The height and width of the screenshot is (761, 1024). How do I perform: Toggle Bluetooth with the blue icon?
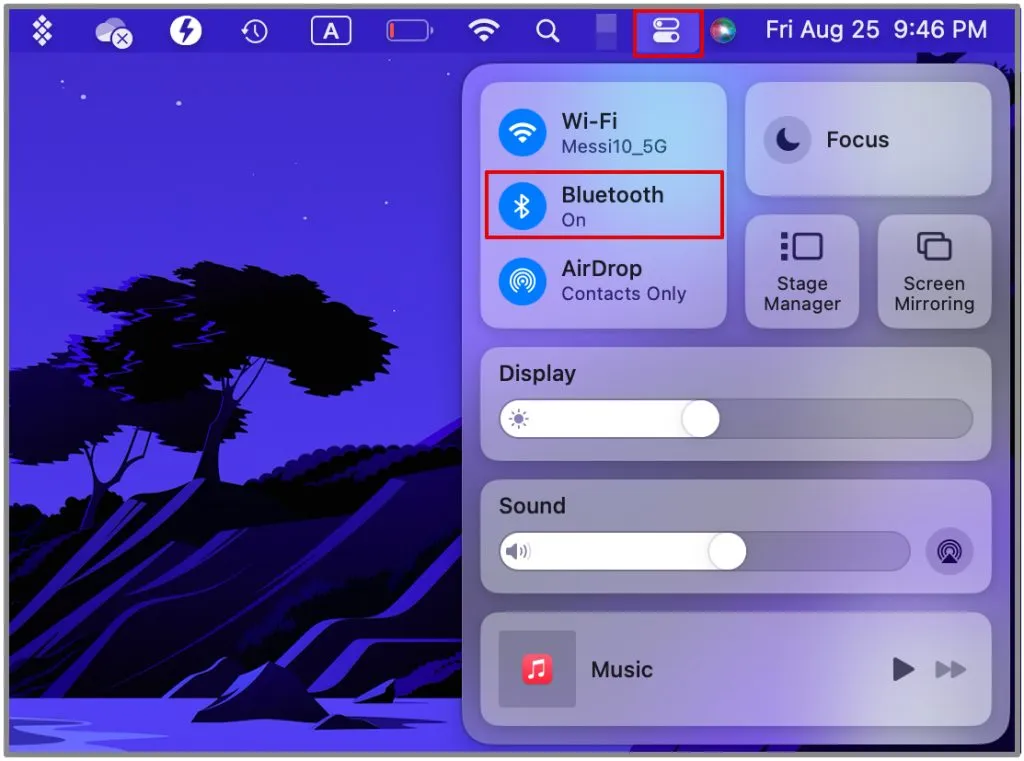pos(522,206)
